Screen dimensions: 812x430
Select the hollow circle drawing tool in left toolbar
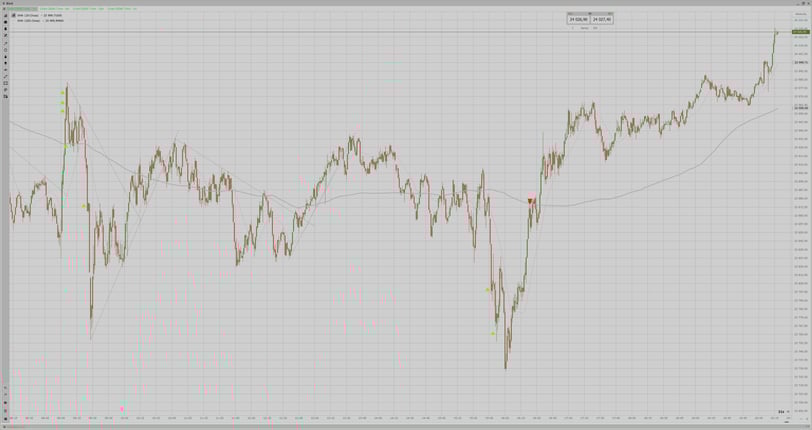point(6,50)
